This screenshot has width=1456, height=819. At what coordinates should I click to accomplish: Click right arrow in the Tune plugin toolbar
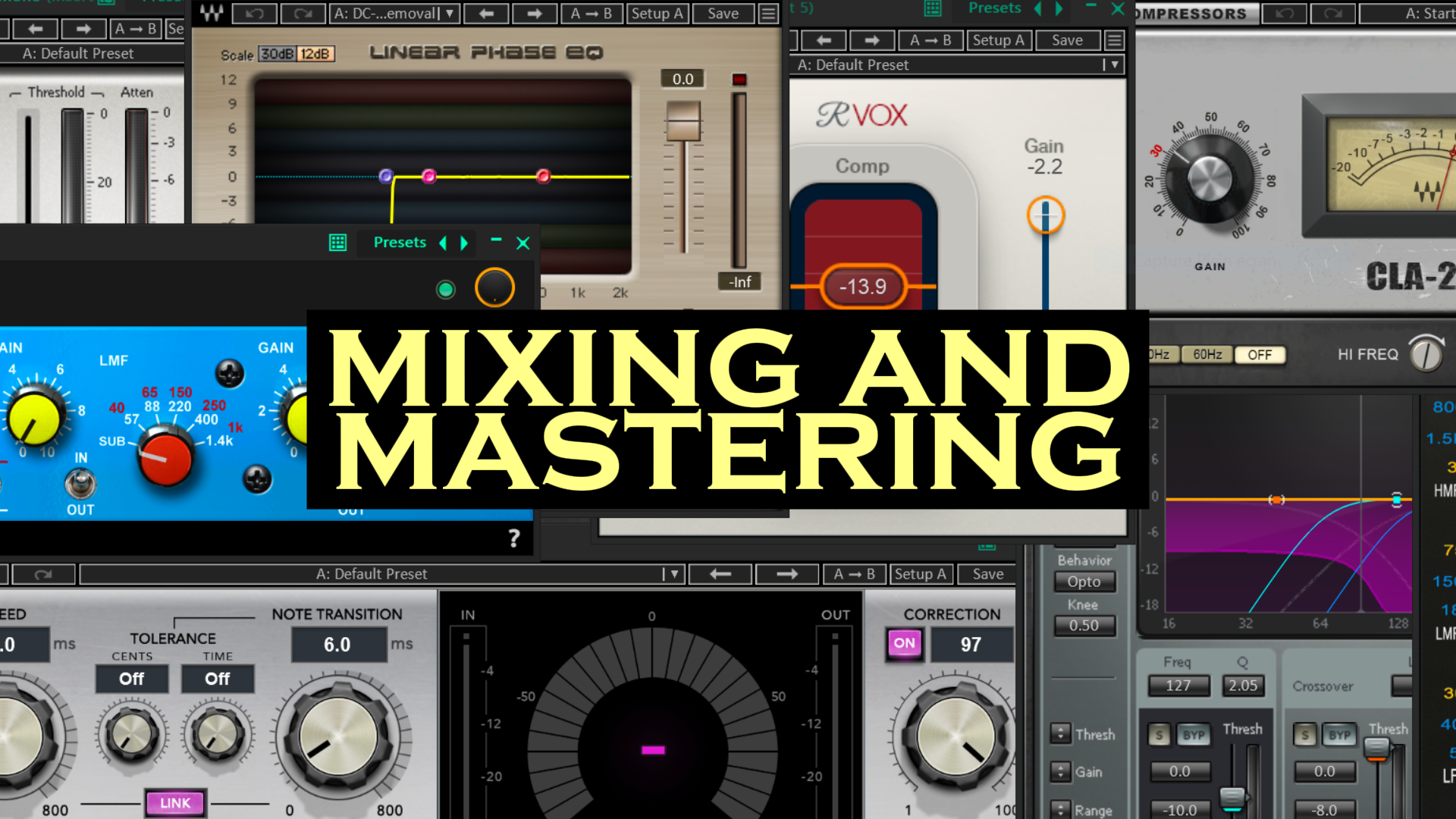click(787, 574)
